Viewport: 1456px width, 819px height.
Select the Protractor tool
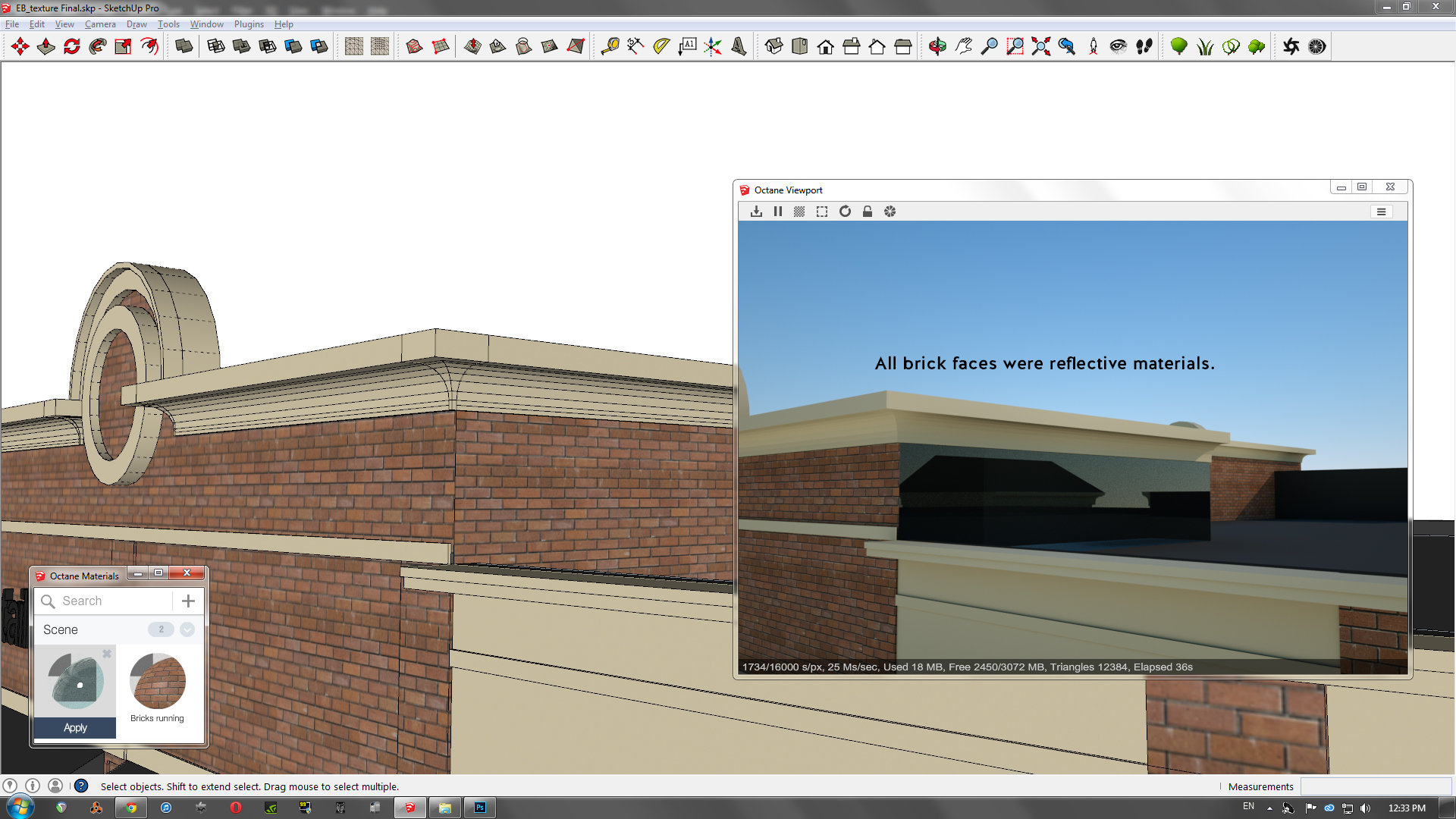(661, 46)
